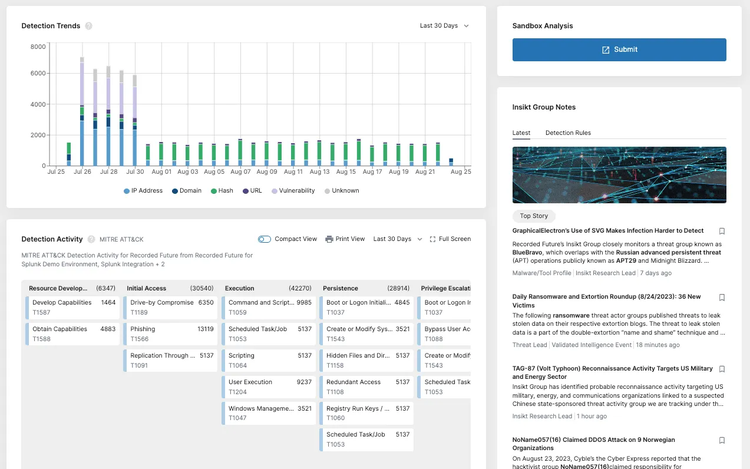Click the Hash legend color swatch
Viewport: 750px width, 469px height.
pyautogui.click(x=212, y=190)
